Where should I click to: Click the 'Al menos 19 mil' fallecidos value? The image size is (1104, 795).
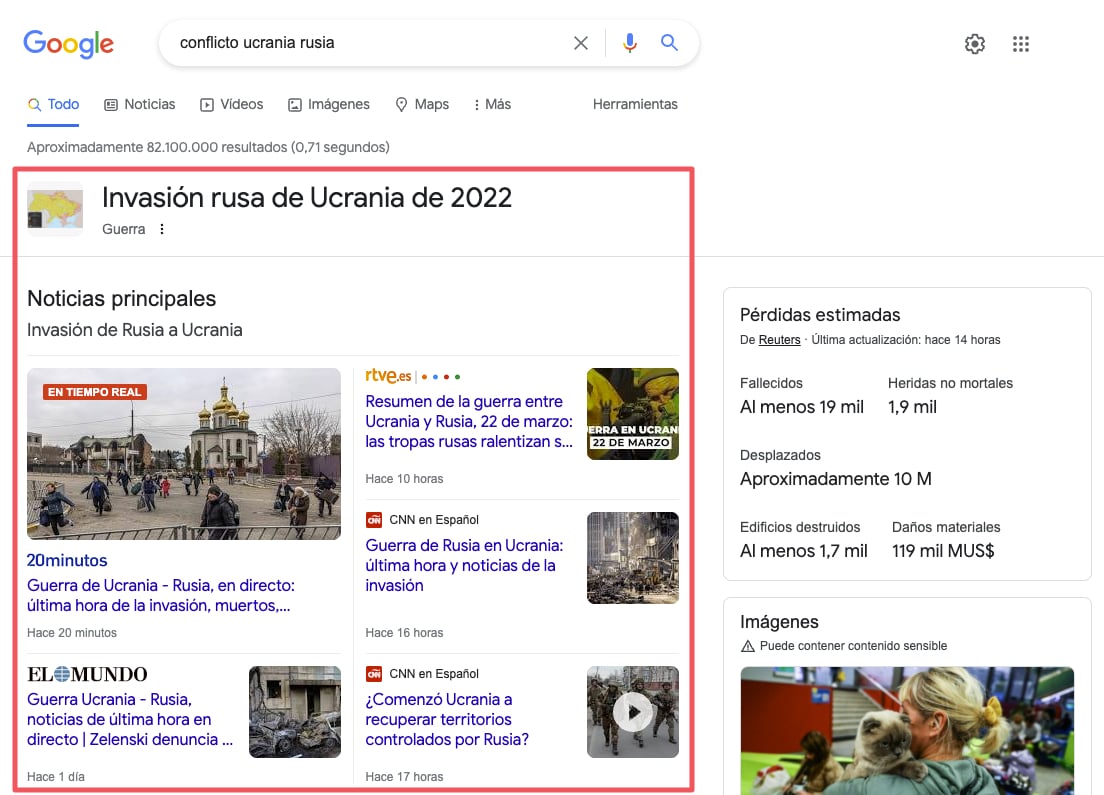(x=802, y=407)
